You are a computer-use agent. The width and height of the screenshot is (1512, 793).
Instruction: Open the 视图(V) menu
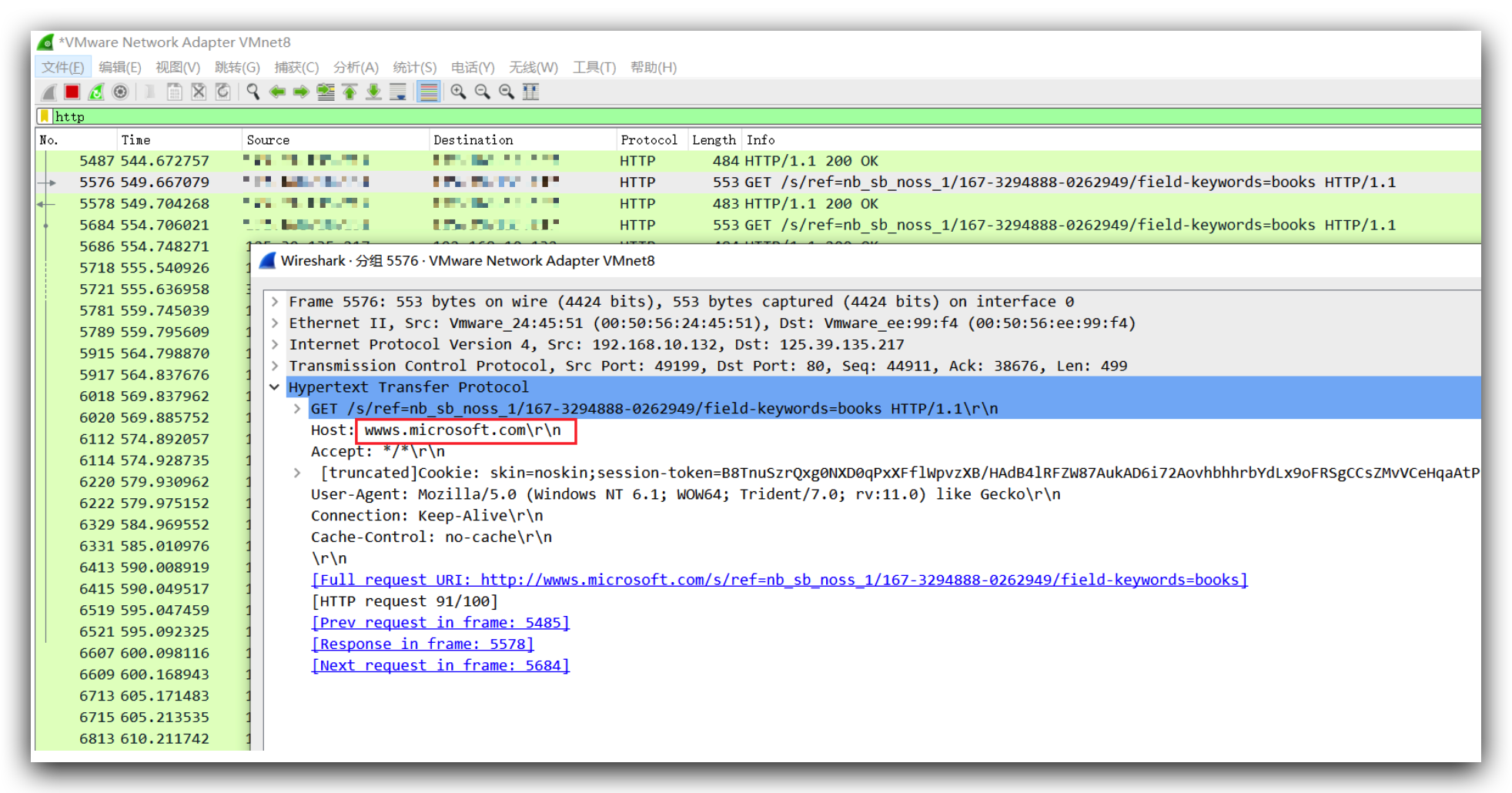(x=178, y=68)
